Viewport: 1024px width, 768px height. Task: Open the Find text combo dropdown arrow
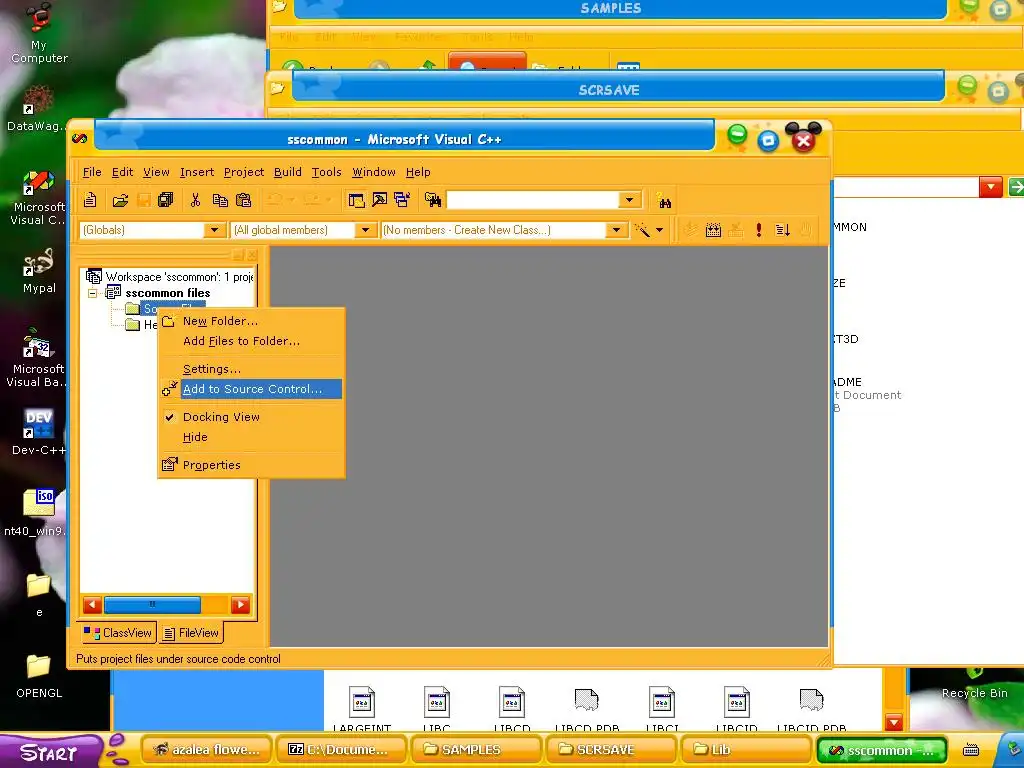point(630,200)
